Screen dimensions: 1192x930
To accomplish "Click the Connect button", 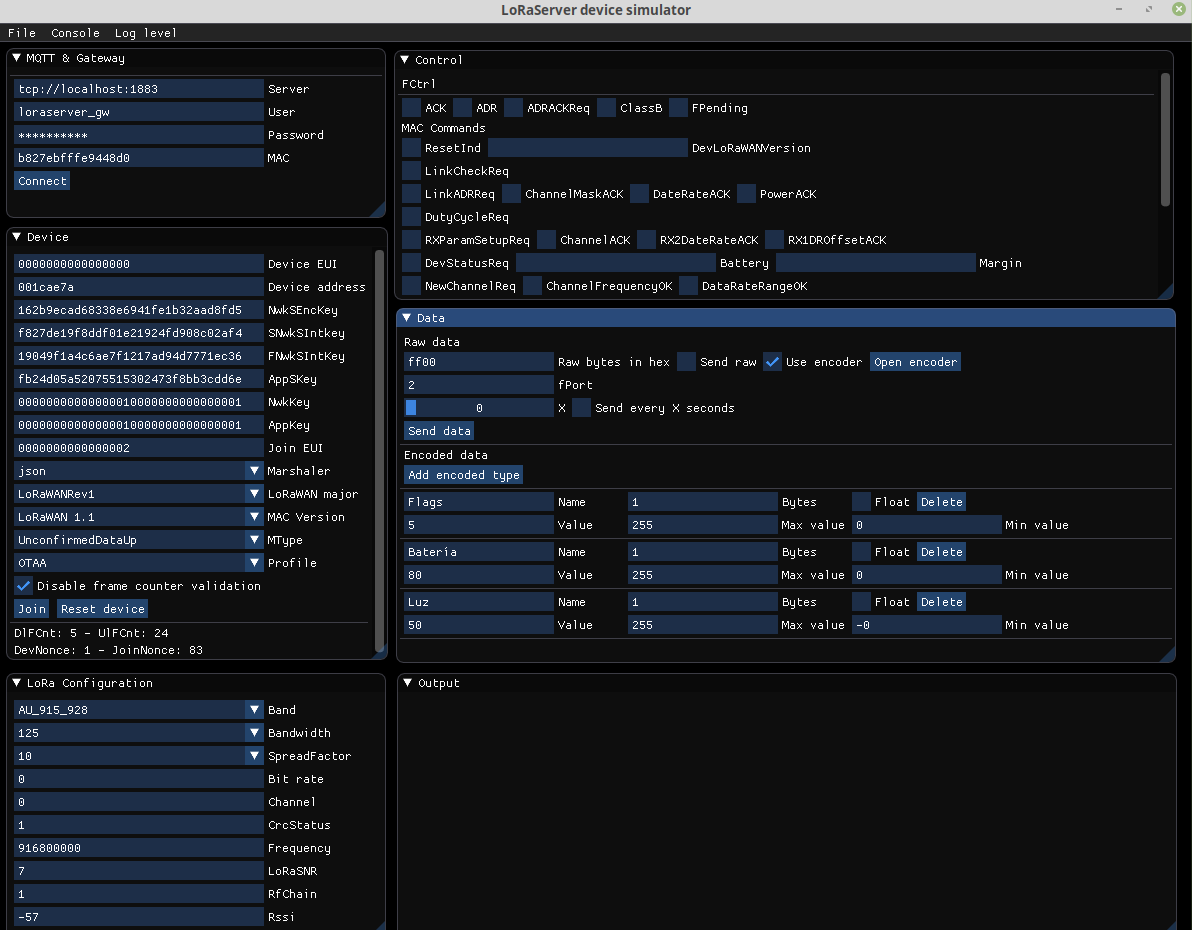I will click(x=43, y=181).
